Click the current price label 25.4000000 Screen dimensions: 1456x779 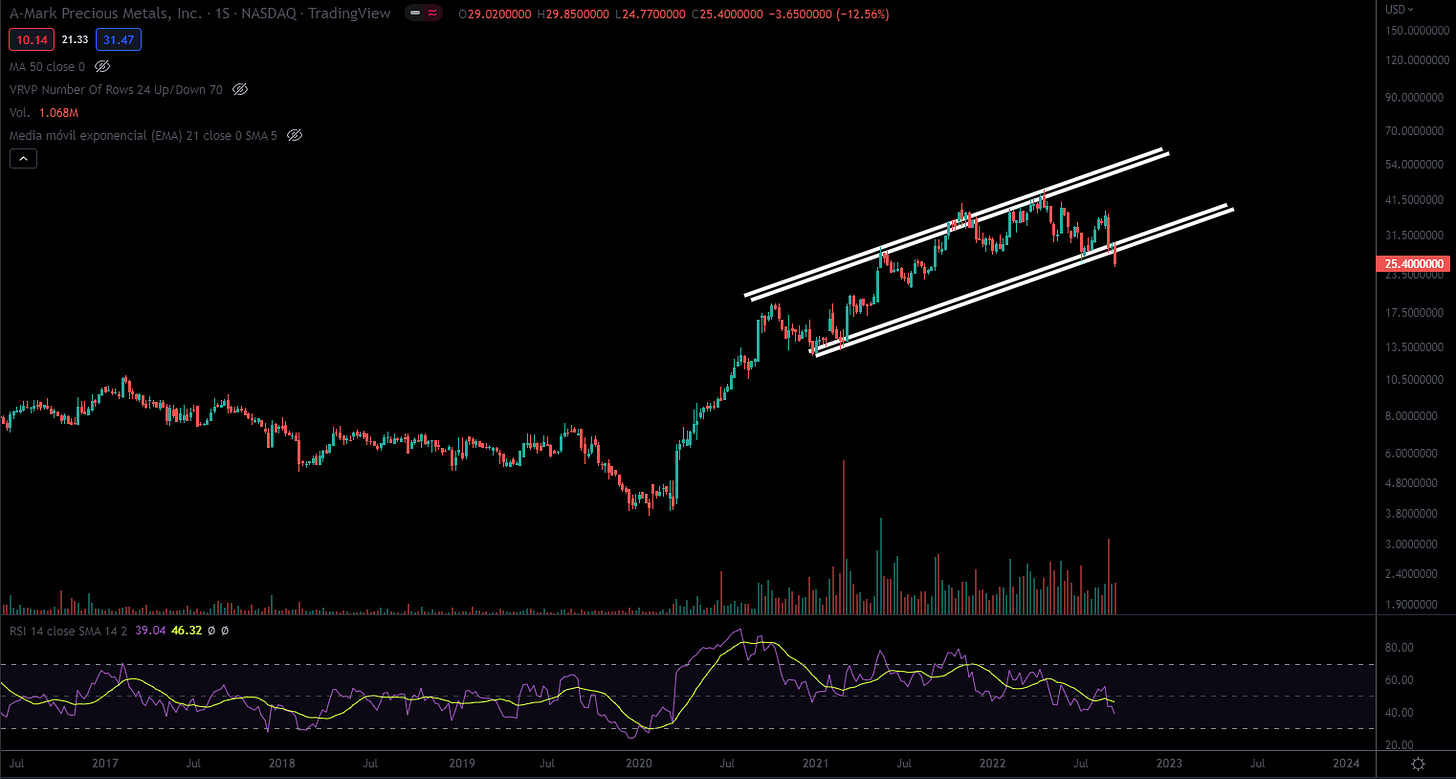1412,265
